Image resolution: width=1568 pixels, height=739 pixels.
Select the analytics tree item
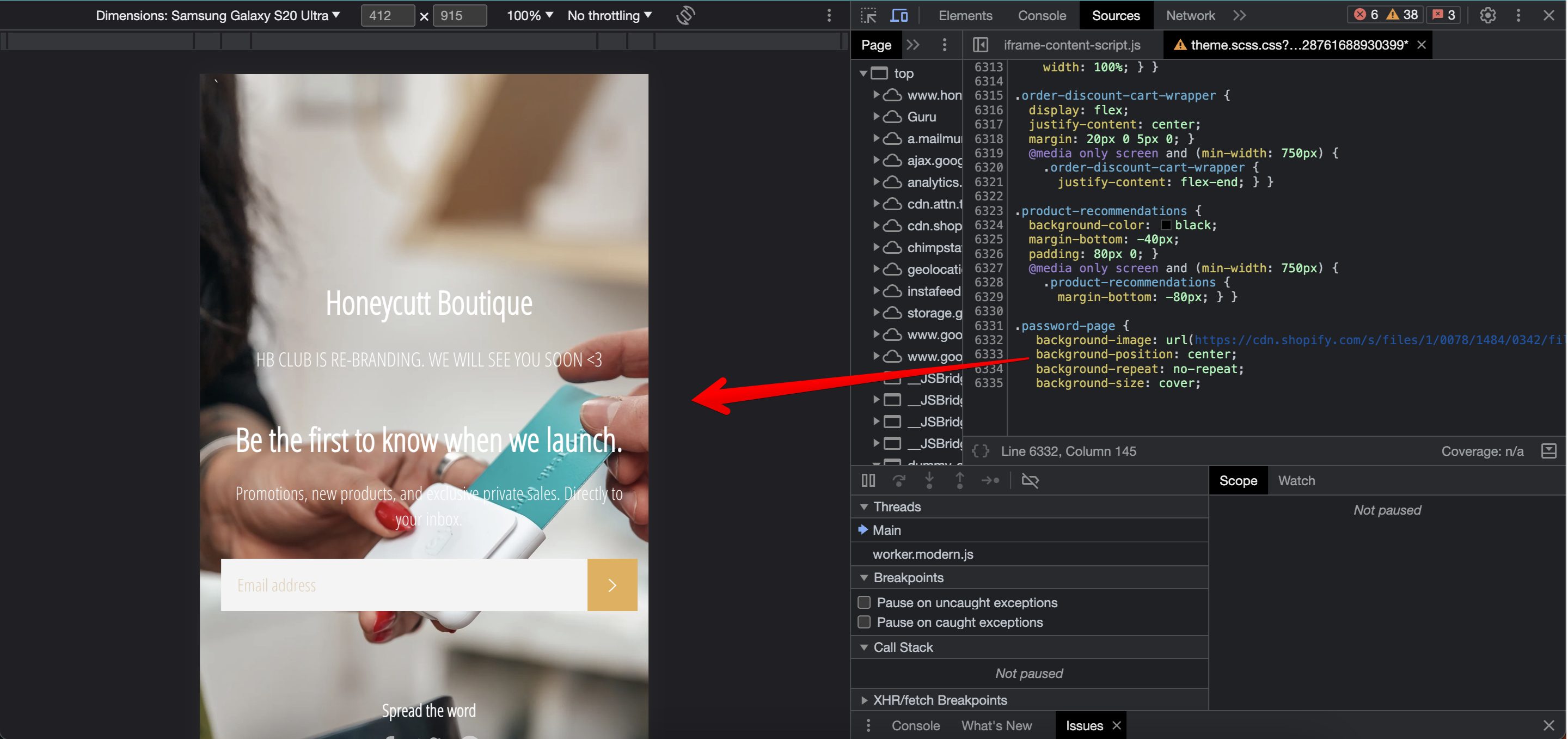934,182
